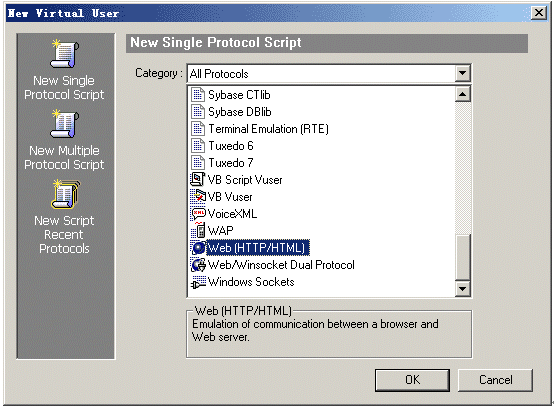Open the All Protocols combo box
The image size is (554, 410).
pos(329,74)
